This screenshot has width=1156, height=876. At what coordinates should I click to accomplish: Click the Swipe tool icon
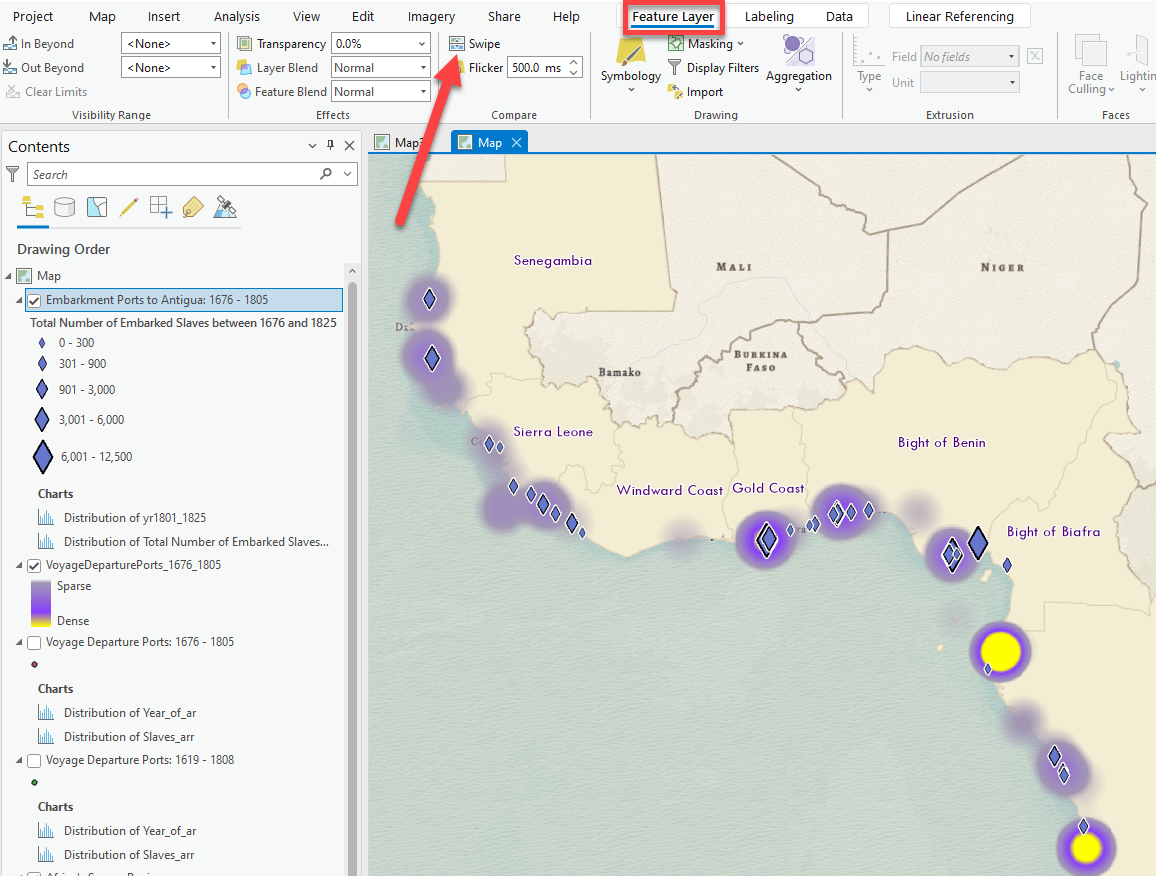point(457,44)
